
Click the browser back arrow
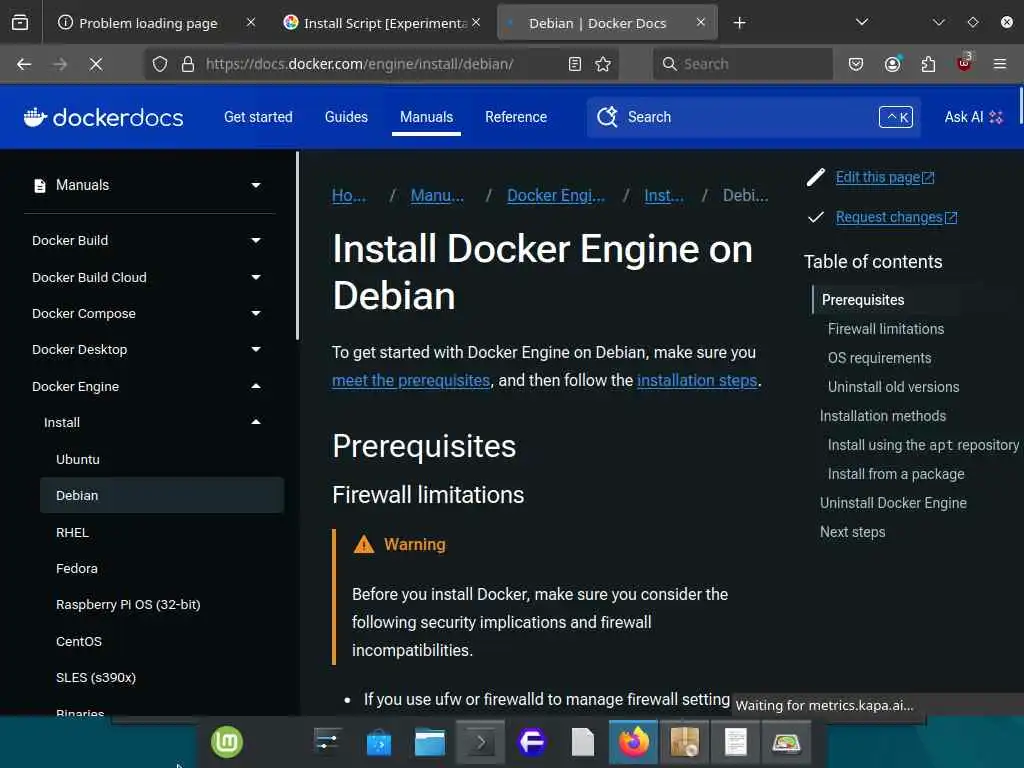(24, 64)
